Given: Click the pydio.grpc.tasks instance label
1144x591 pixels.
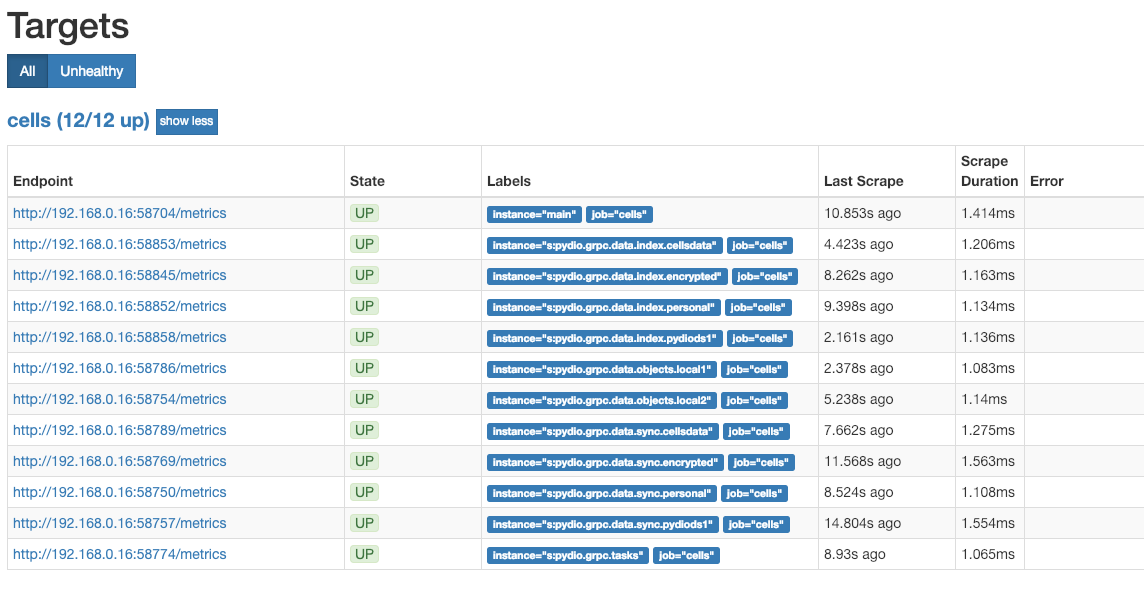Looking at the screenshot, I should coord(568,555).
